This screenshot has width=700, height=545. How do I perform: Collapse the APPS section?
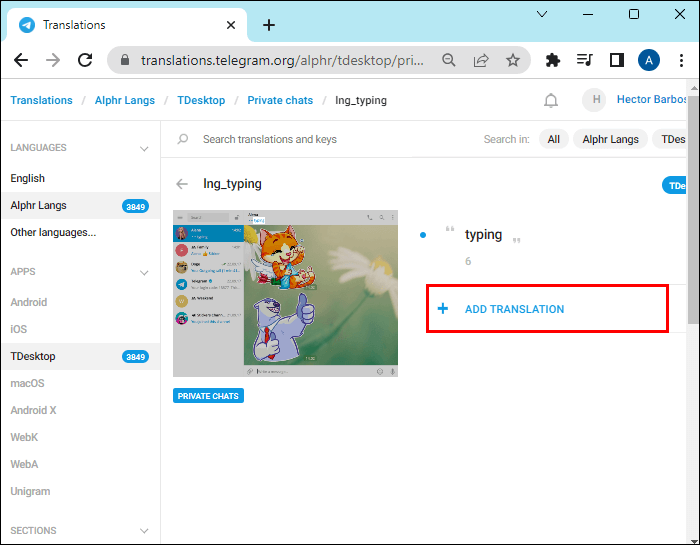click(144, 273)
